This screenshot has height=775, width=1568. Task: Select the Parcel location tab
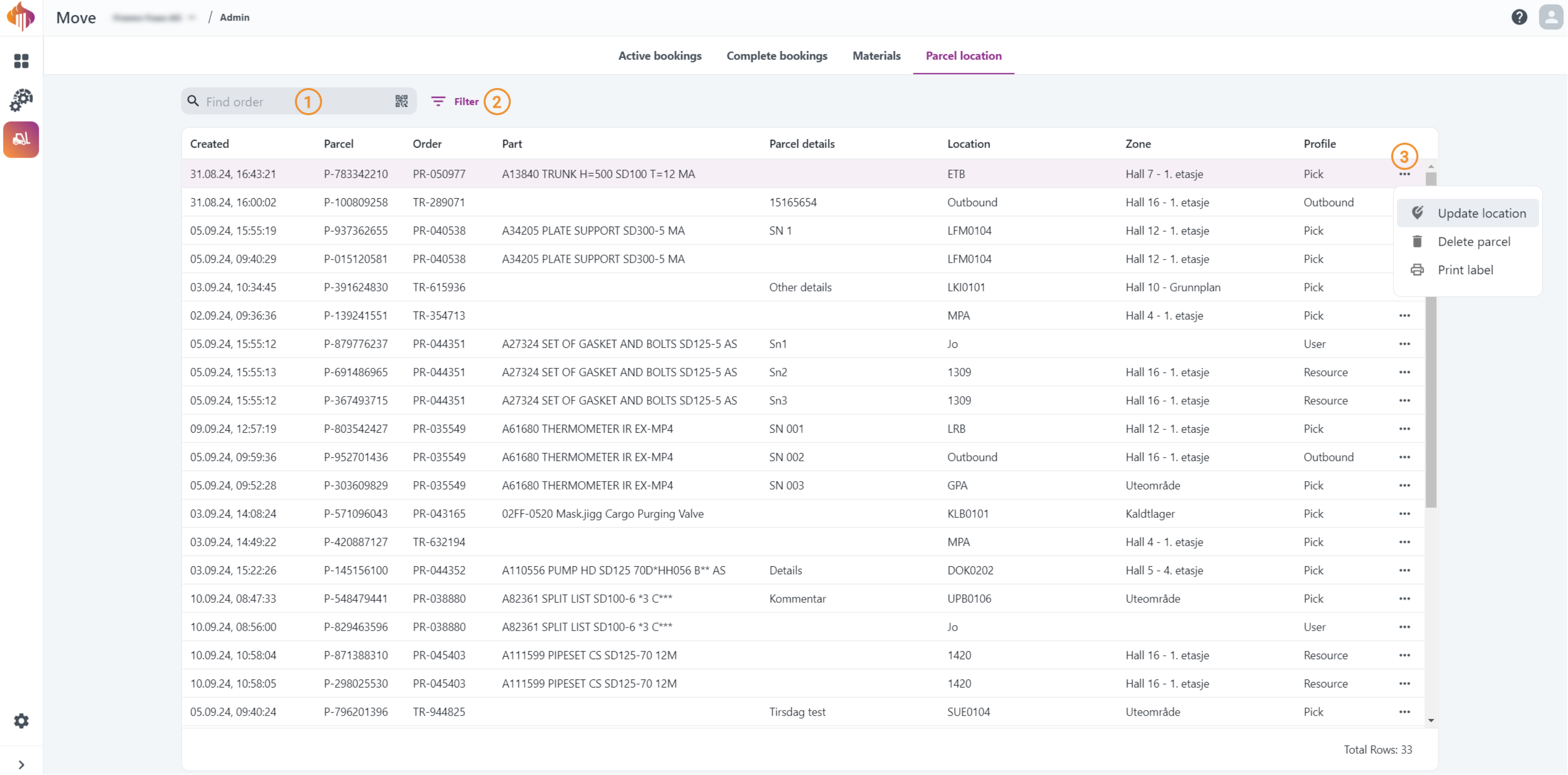tap(963, 55)
